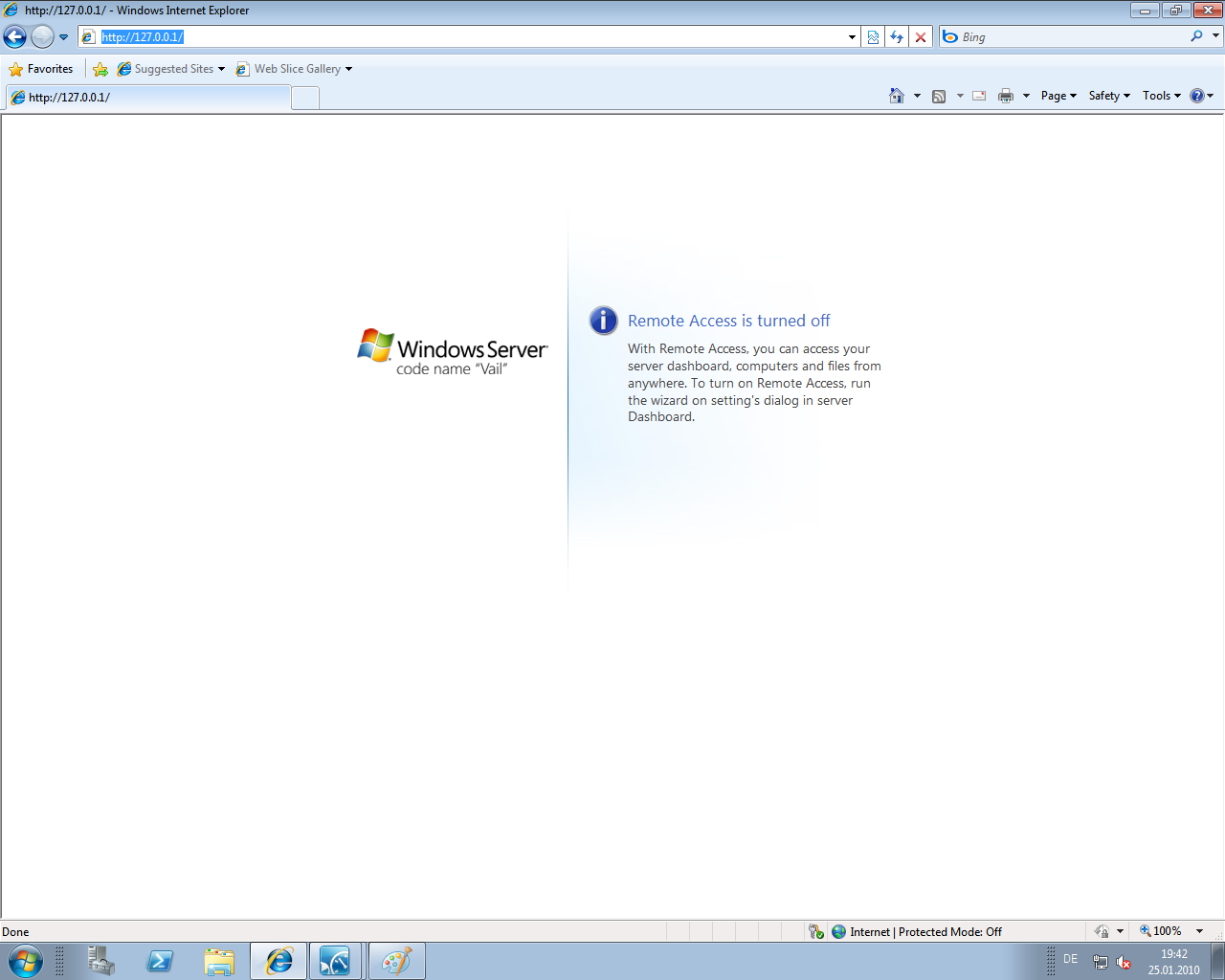Toggle Compatibility View icon
Screen dimensions: 1225x980
point(873,37)
